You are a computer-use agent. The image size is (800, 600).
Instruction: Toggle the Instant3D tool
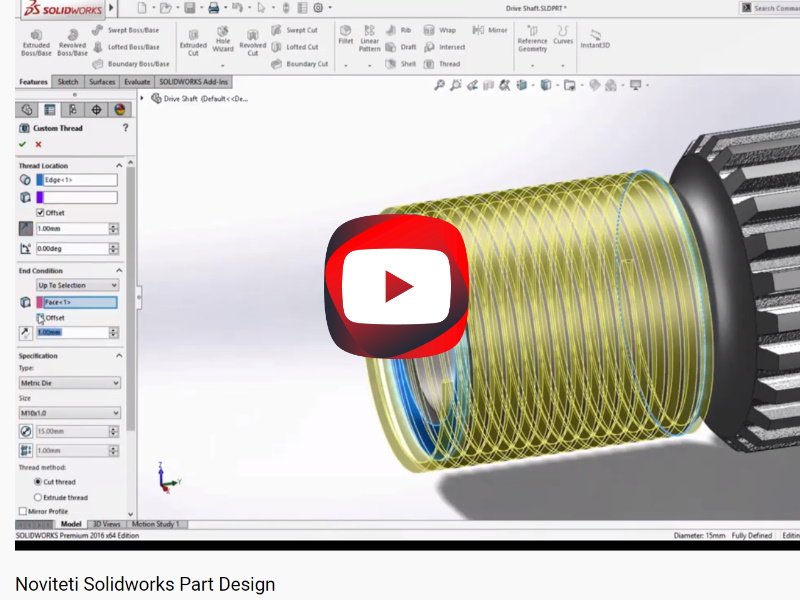596,38
